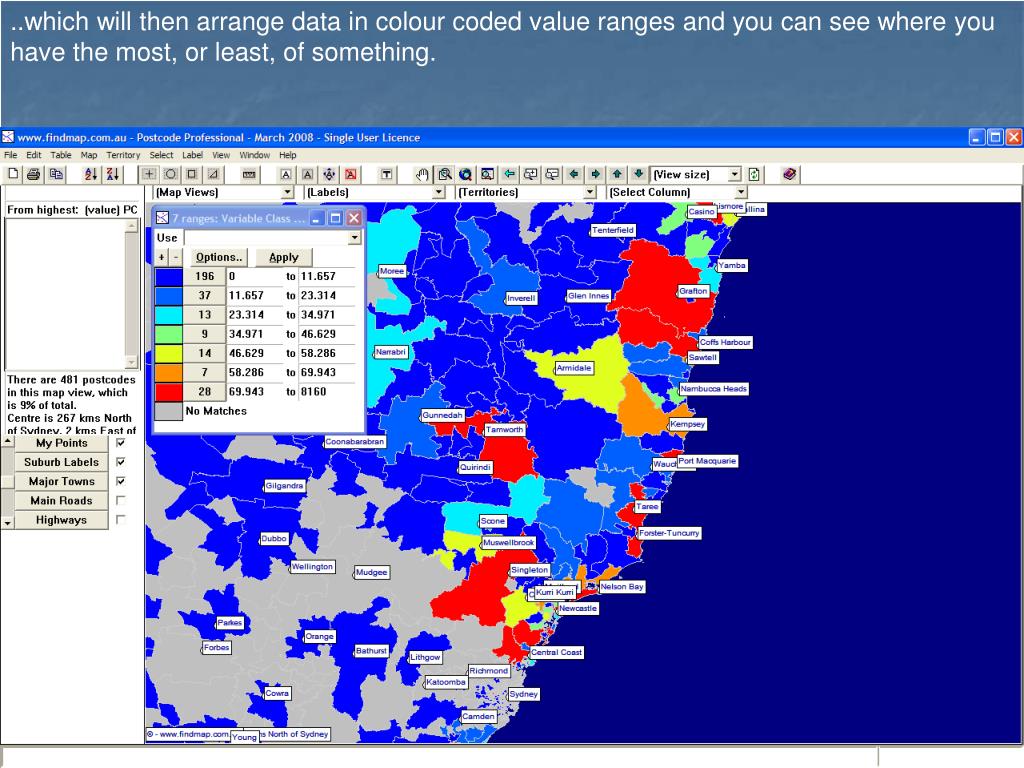Screen dimensions: 1024x768
Task: Toggle the My Points checkbox
Action: point(120,443)
